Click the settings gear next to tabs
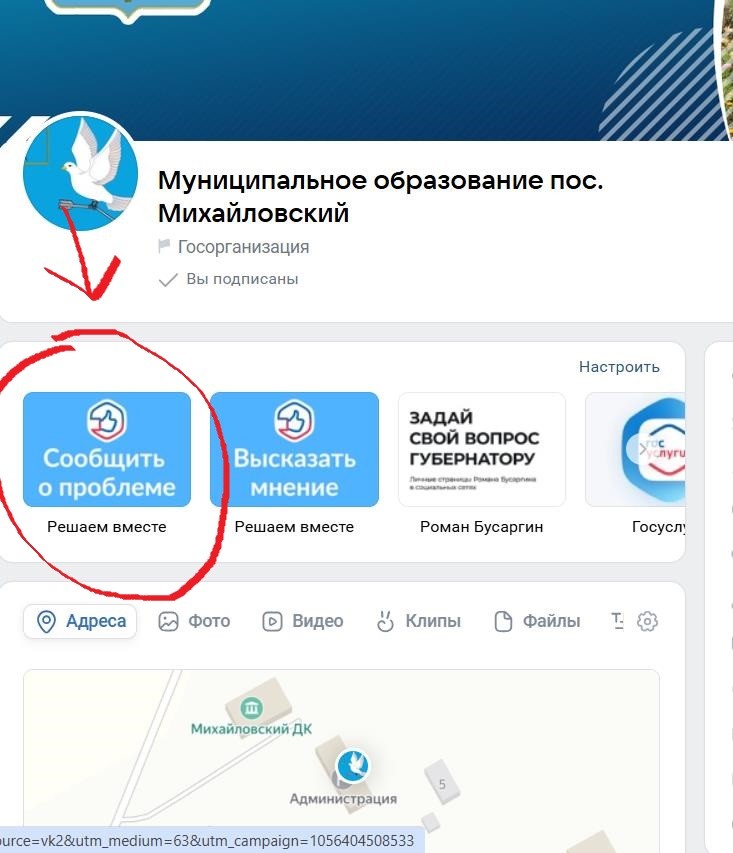Screen dimensions: 733x853 [647, 621]
